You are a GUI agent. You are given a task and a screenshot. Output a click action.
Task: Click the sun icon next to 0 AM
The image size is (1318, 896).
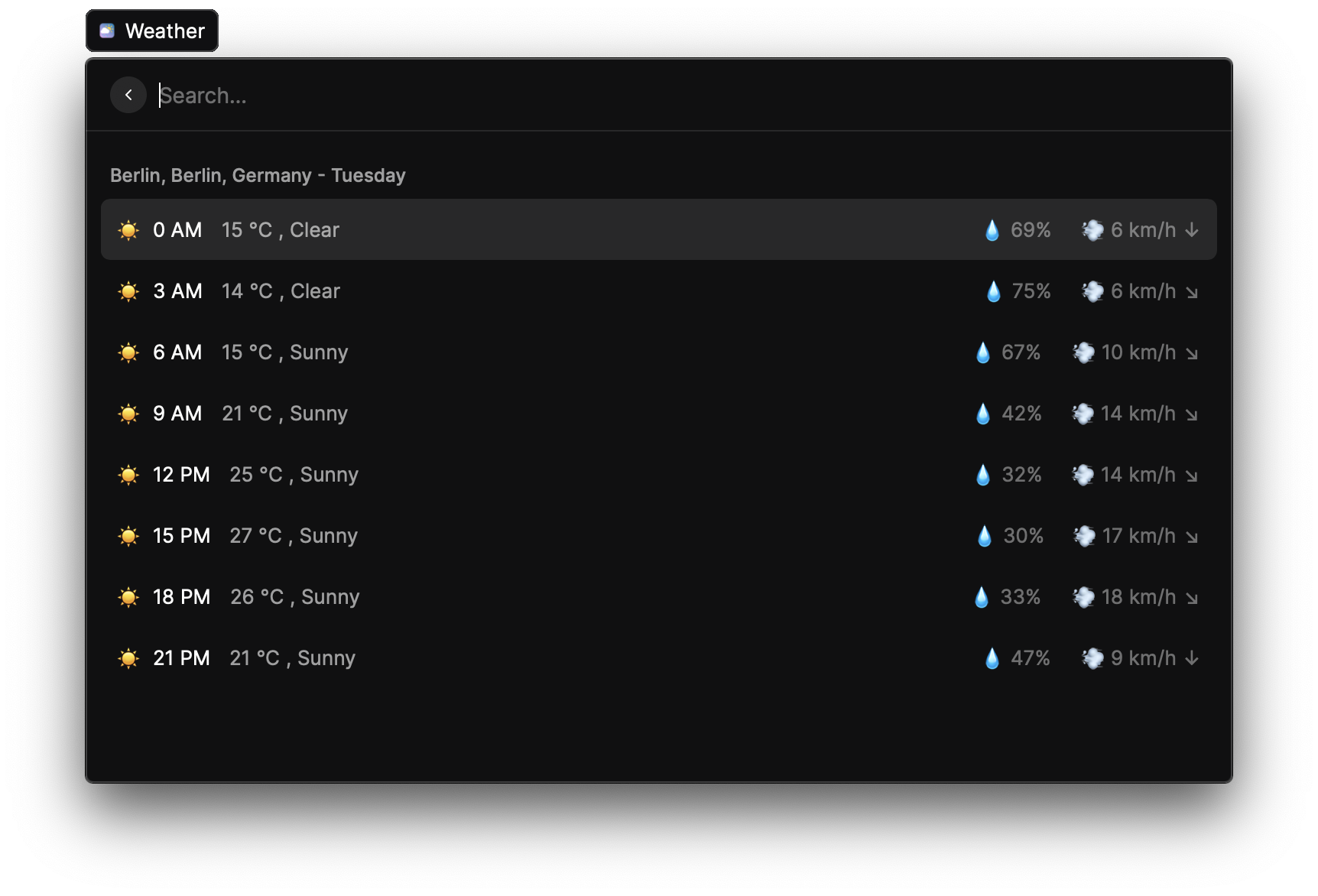pyautogui.click(x=128, y=229)
